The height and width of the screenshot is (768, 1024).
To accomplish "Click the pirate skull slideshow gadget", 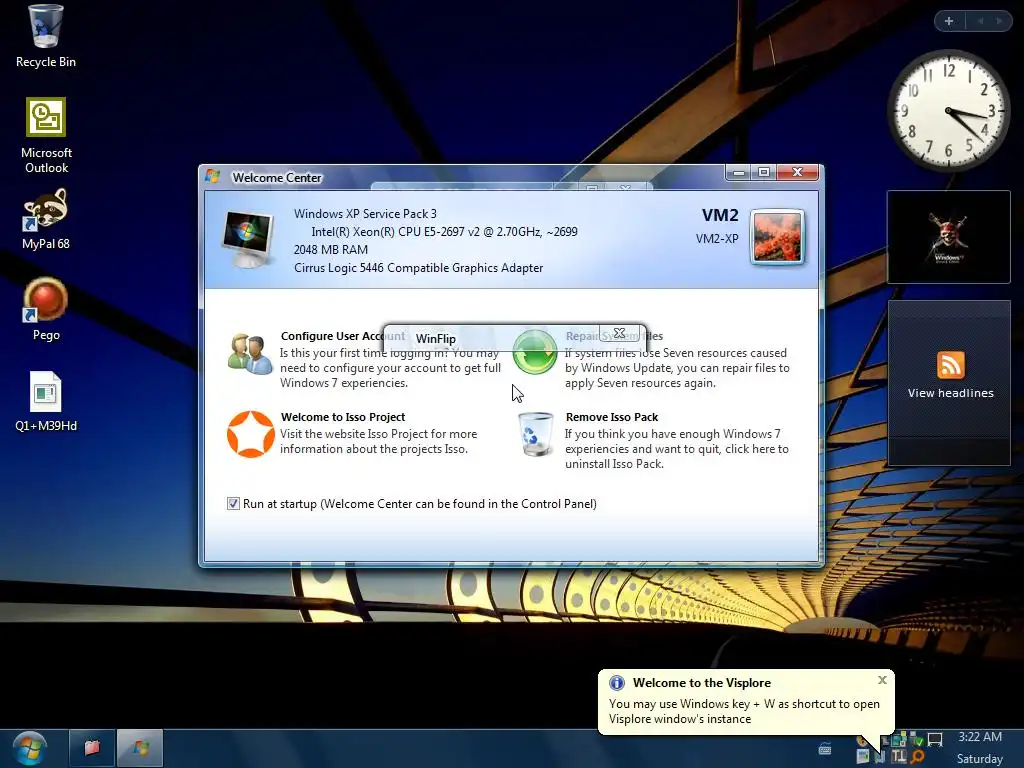I will click(949, 237).
